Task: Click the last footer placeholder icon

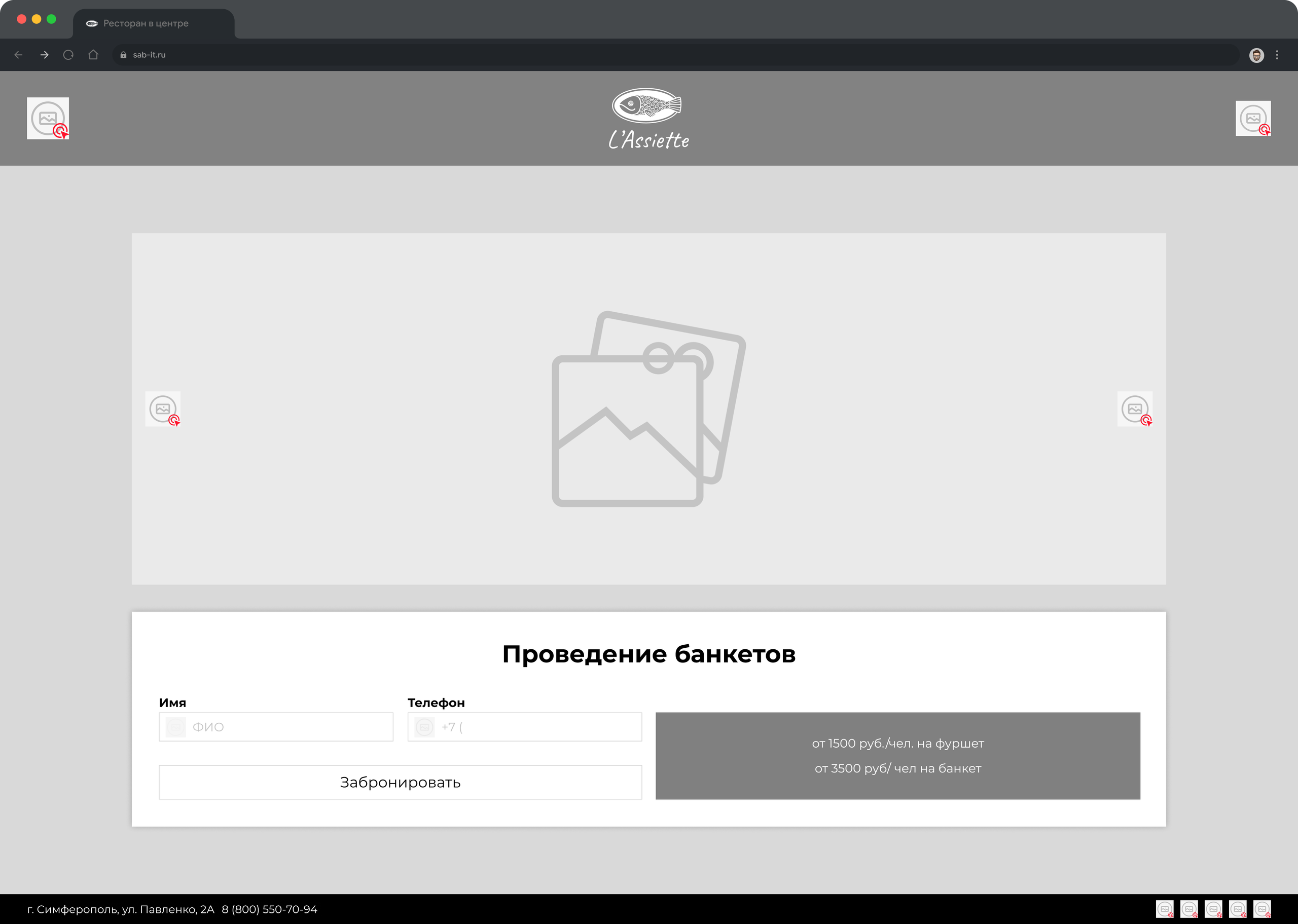Action: (x=1262, y=909)
